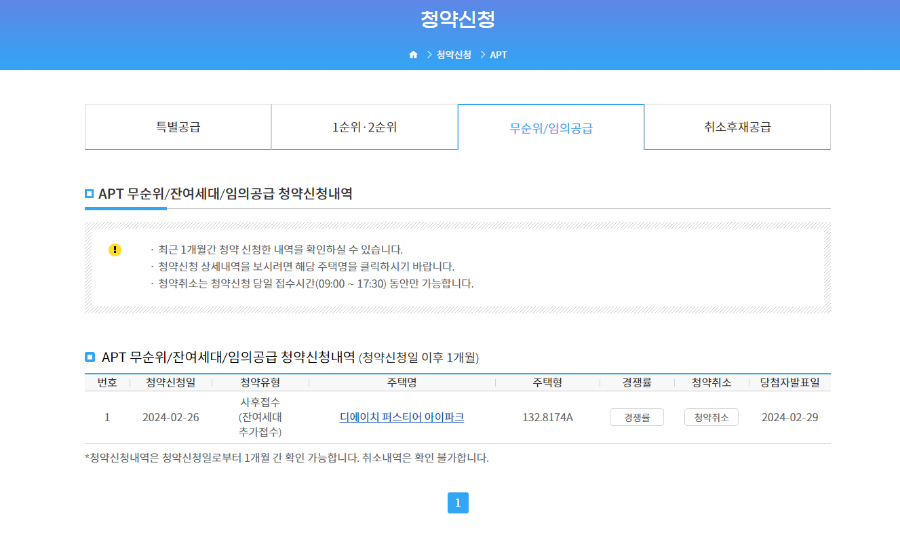Click the 경쟁률 column header
Screen dimensions: 900x550
637,382
